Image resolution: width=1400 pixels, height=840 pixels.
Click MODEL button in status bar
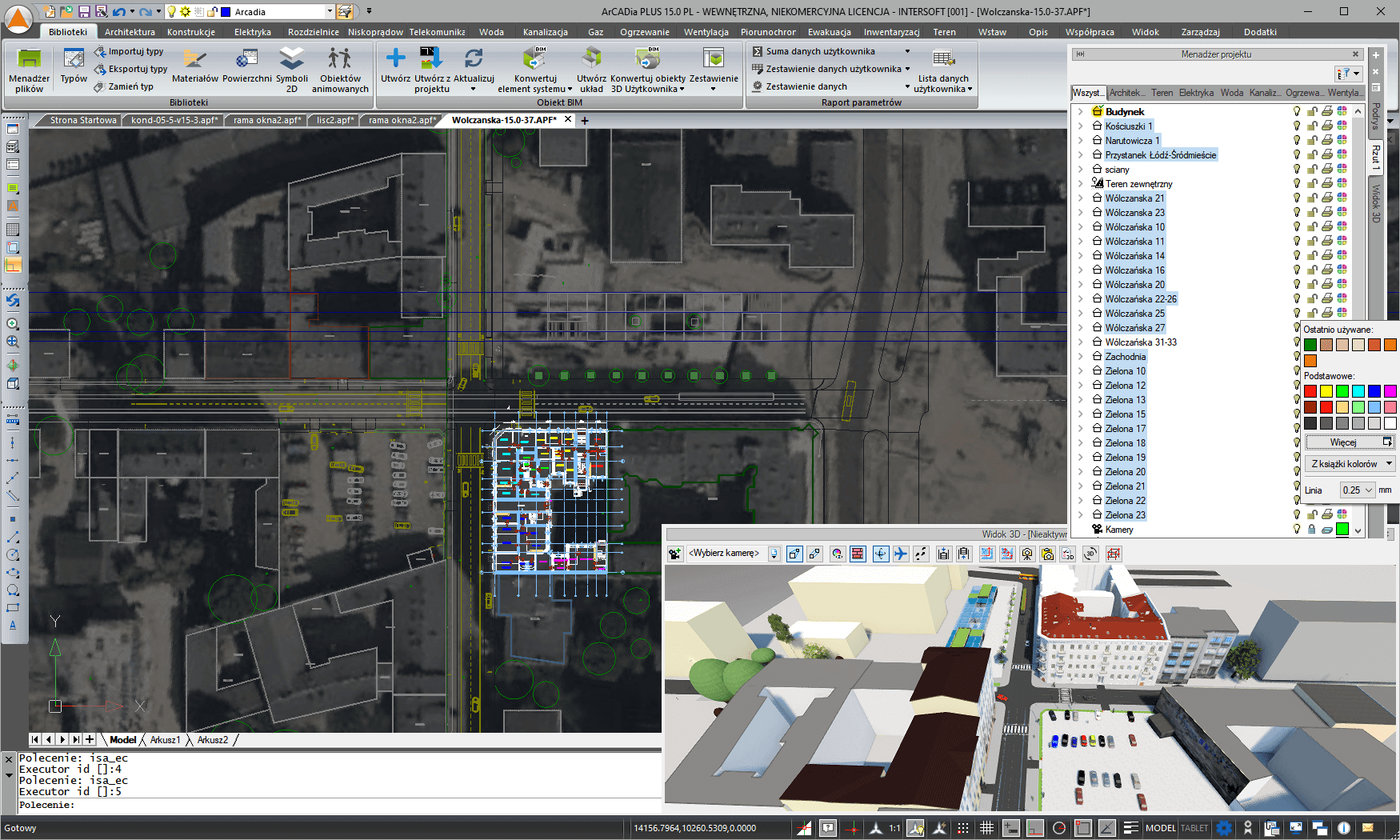[x=1160, y=828]
